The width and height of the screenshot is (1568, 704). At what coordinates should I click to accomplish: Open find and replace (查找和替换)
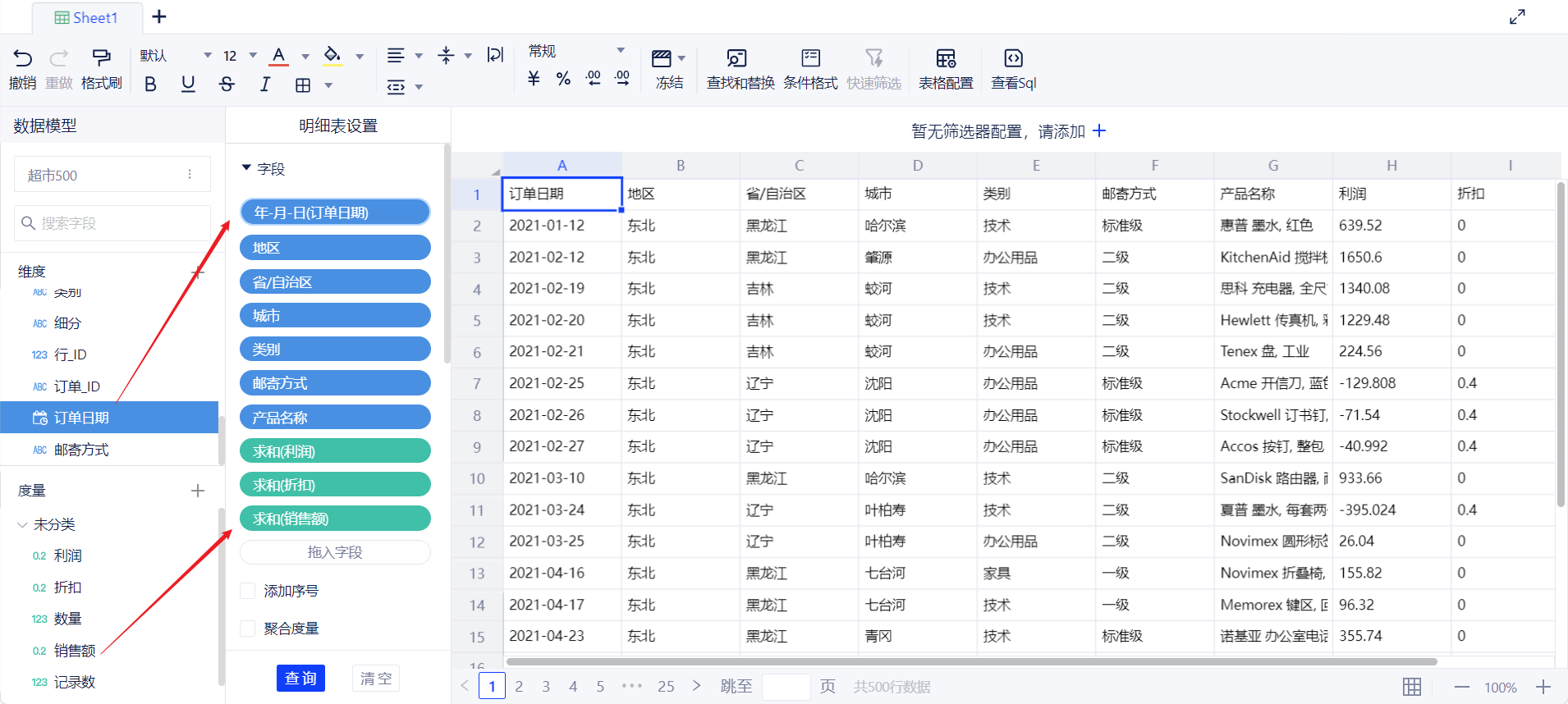737,58
